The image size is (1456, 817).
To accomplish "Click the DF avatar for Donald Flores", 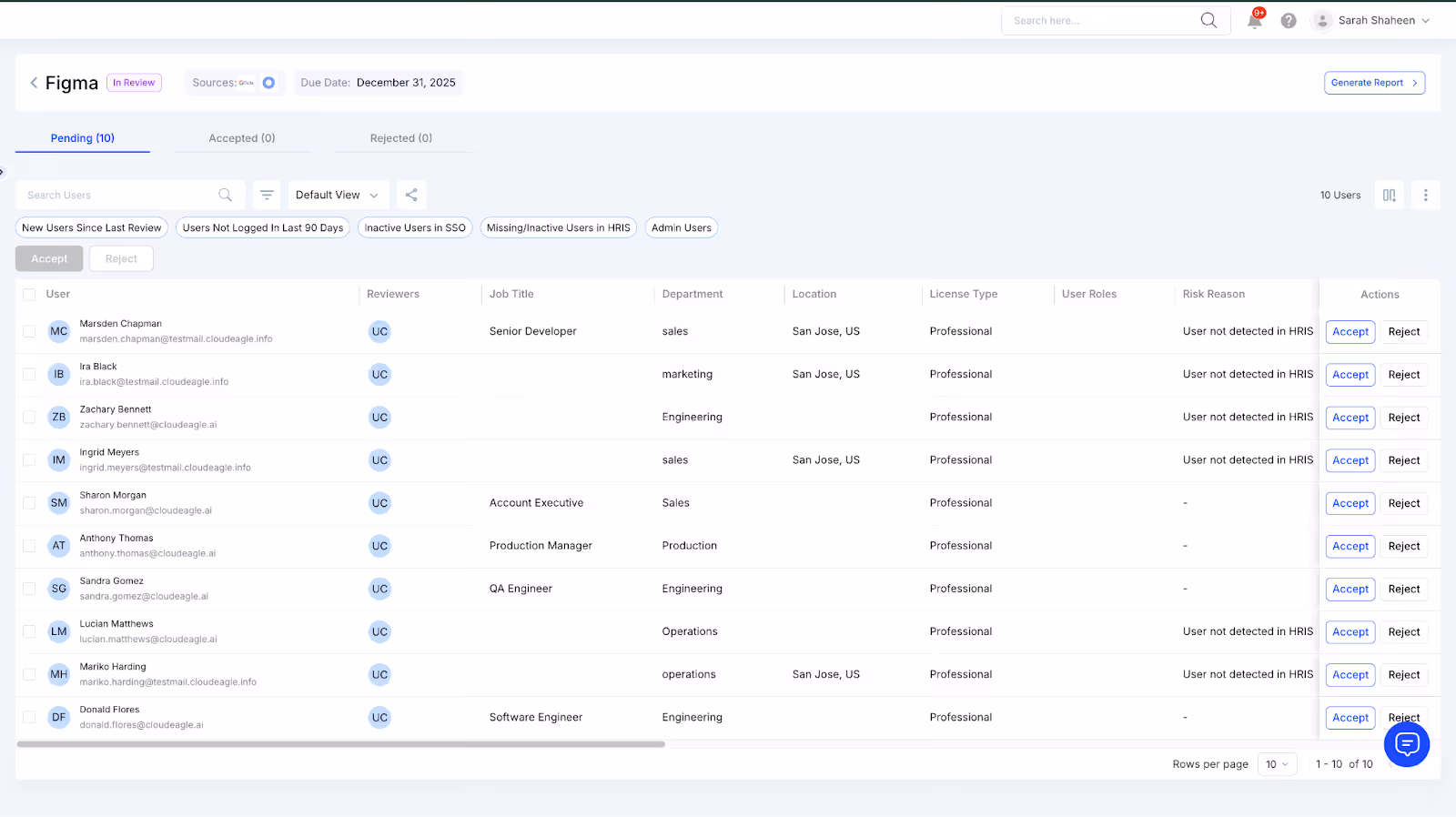I will coord(59,717).
